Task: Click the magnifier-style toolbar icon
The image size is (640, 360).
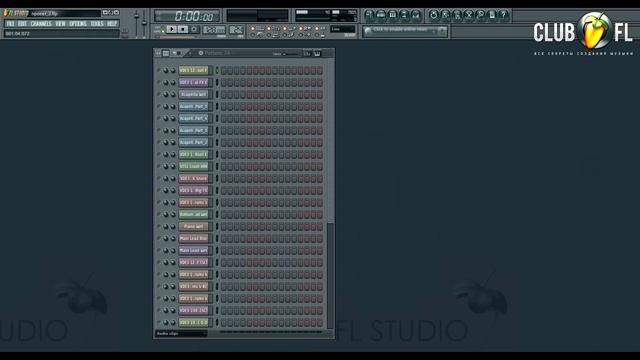Action: pyautogui.click(x=480, y=15)
